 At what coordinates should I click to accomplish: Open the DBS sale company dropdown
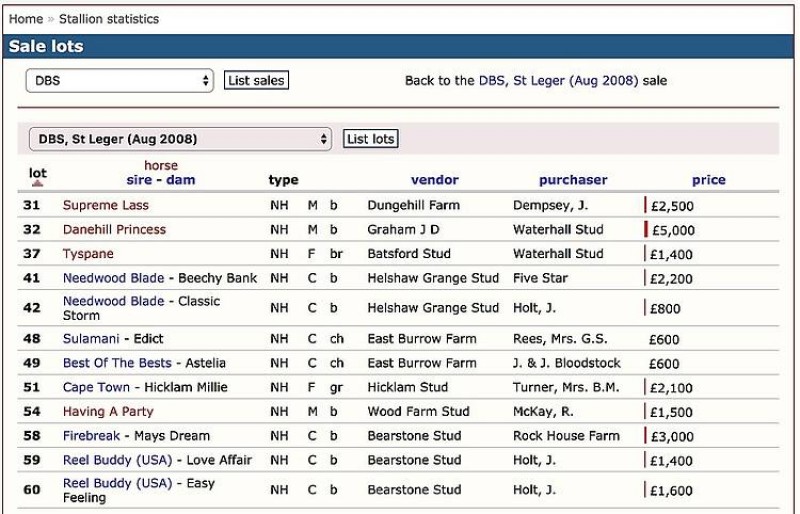pyautogui.click(x=119, y=81)
